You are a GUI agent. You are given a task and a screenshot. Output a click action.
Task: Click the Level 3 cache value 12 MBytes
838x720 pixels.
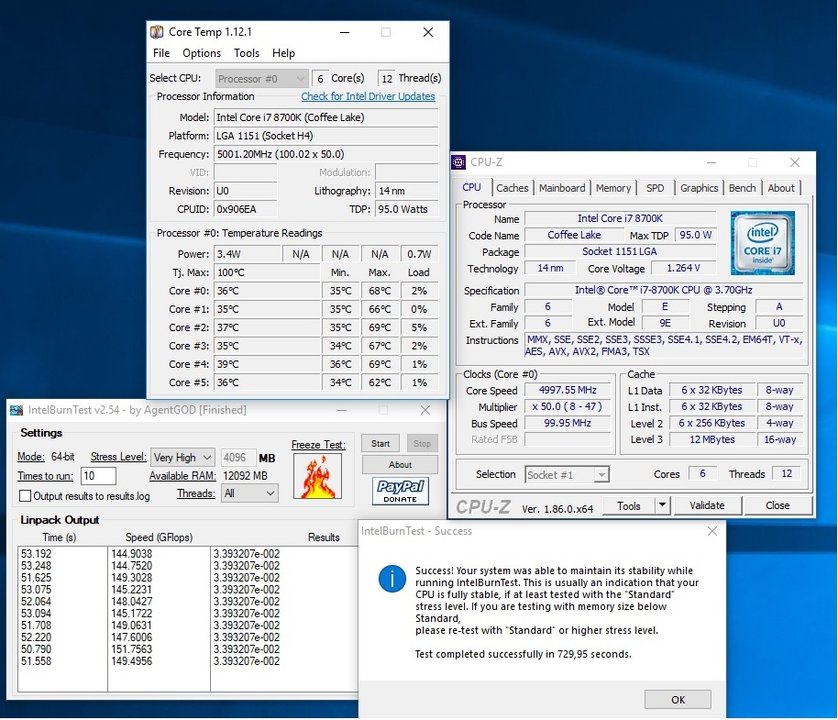(711, 439)
